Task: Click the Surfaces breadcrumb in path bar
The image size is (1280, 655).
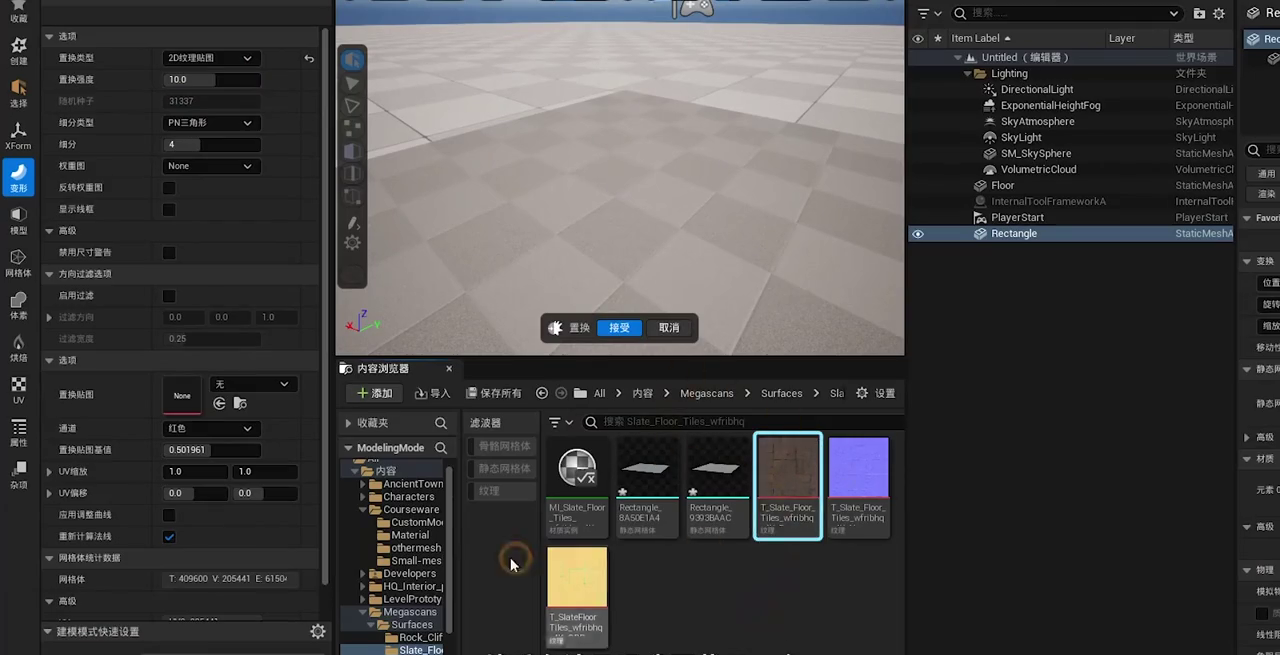Action: (x=782, y=393)
